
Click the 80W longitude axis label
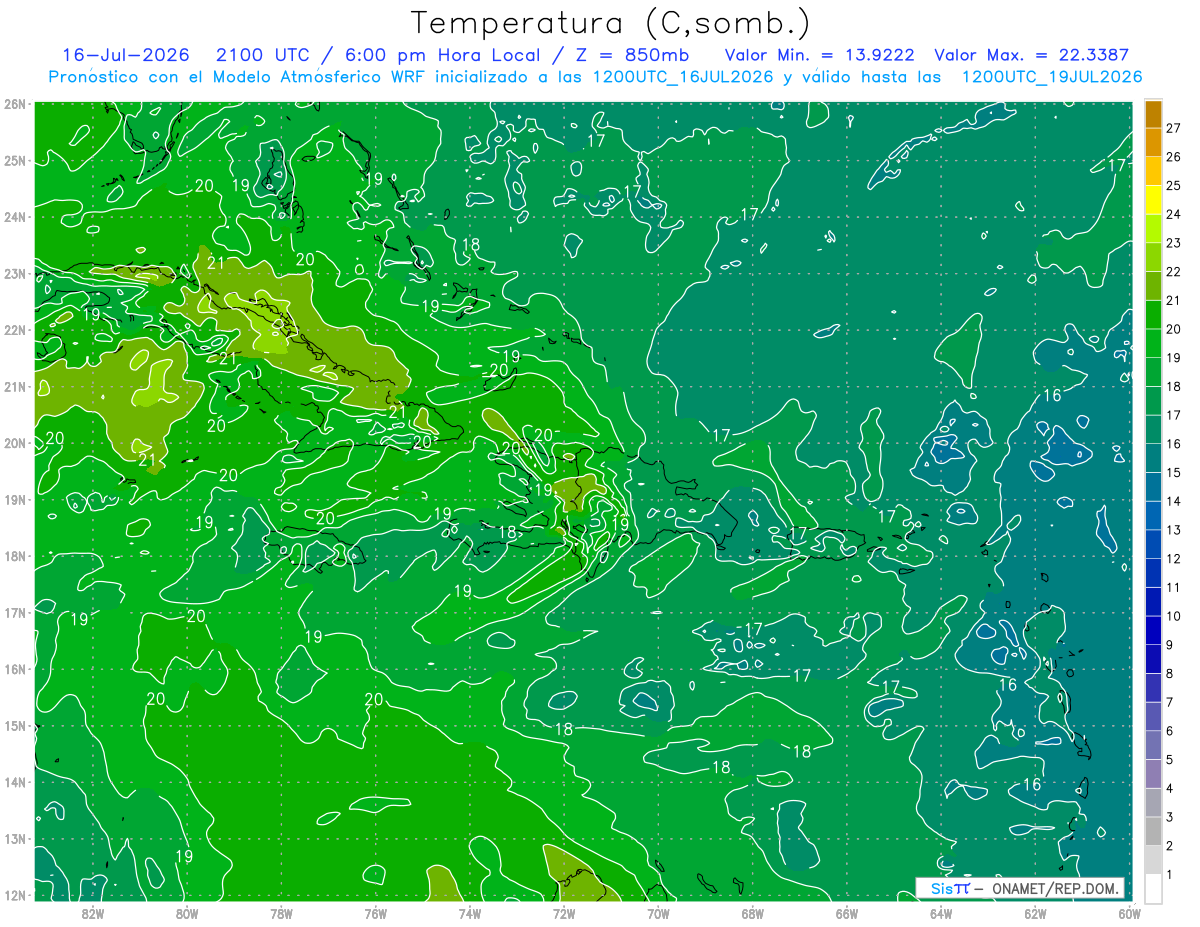tap(186, 913)
